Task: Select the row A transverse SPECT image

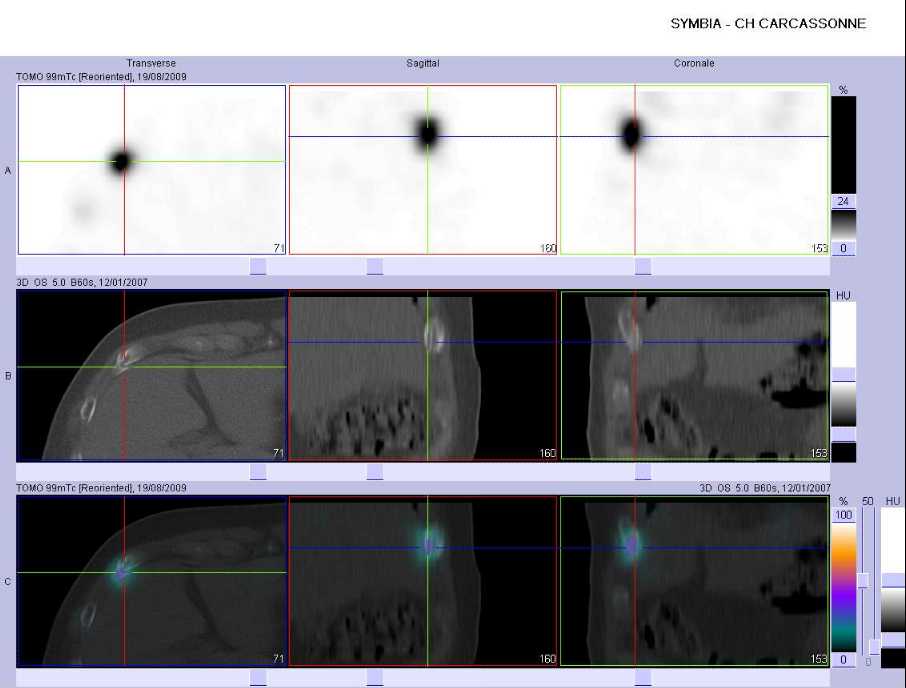Action: click(152, 170)
